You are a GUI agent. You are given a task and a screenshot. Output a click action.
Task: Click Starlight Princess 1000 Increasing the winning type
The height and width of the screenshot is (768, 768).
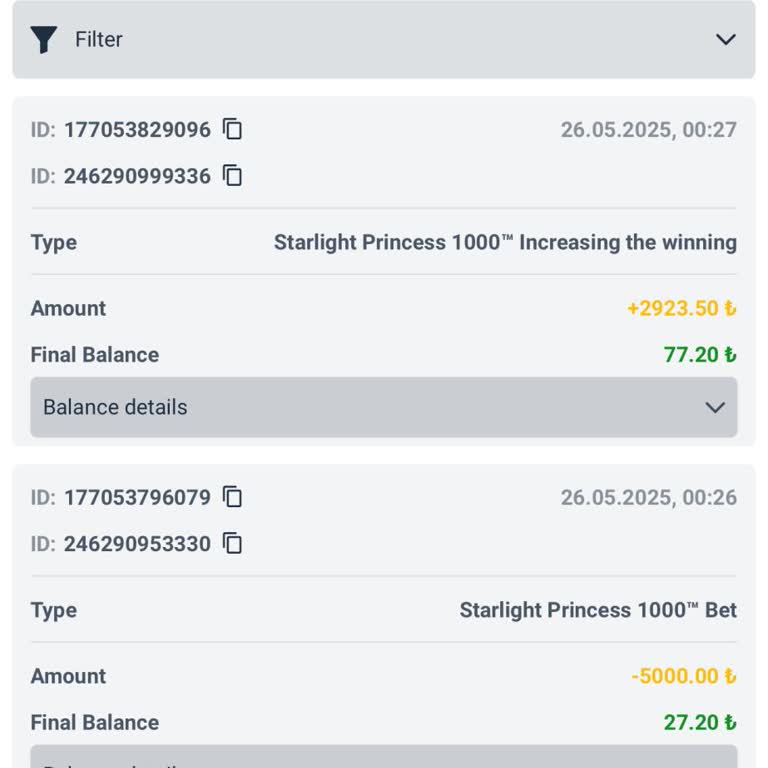click(505, 242)
